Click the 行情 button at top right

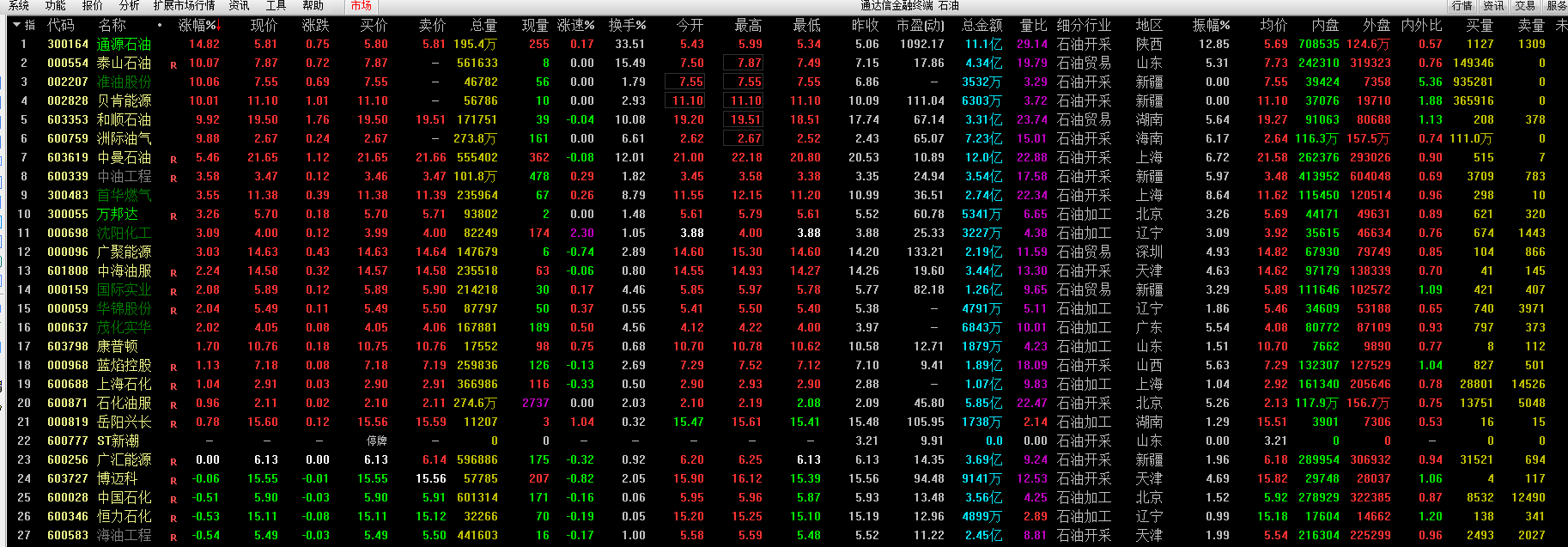pyautogui.click(x=1462, y=6)
